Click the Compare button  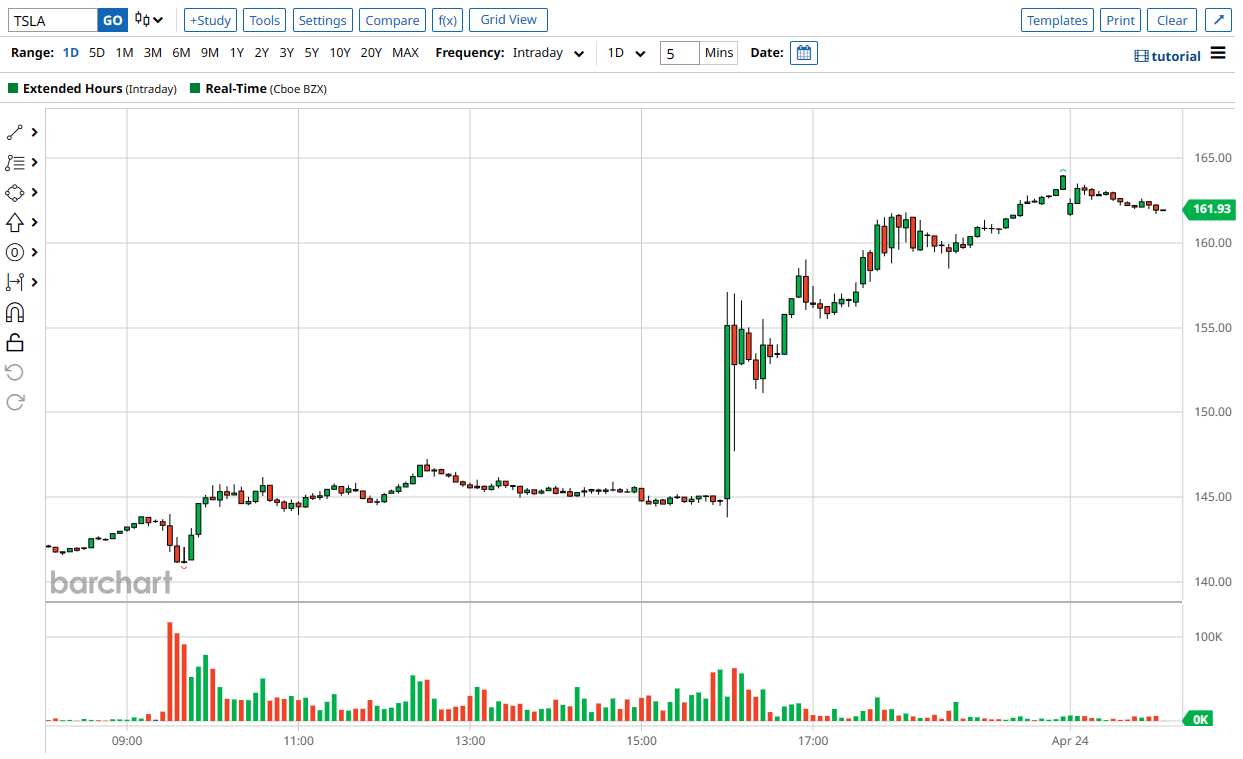(392, 20)
